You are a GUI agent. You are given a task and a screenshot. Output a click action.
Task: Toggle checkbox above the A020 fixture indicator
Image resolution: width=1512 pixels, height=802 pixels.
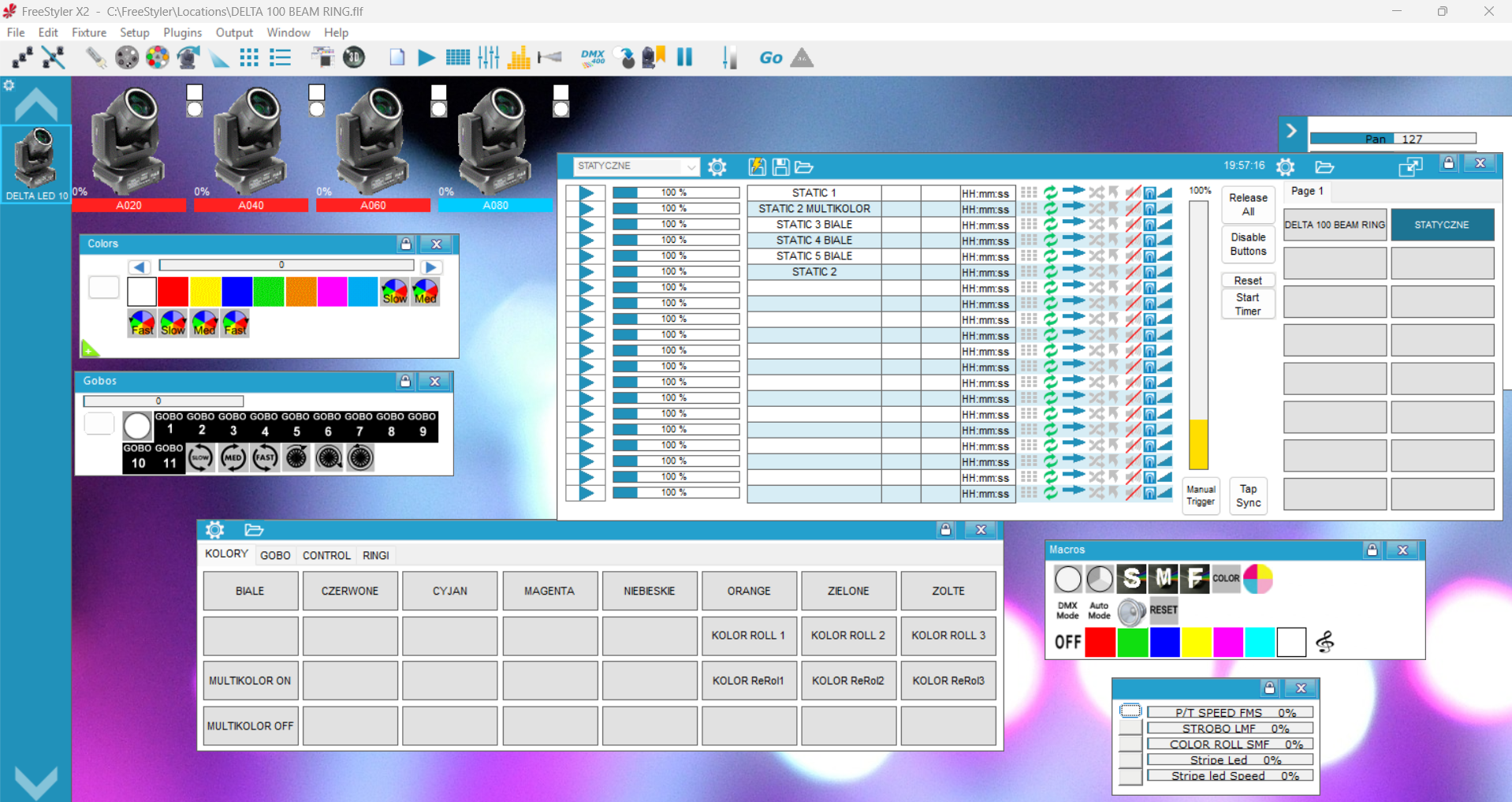pyautogui.click(x=195, y=92)
